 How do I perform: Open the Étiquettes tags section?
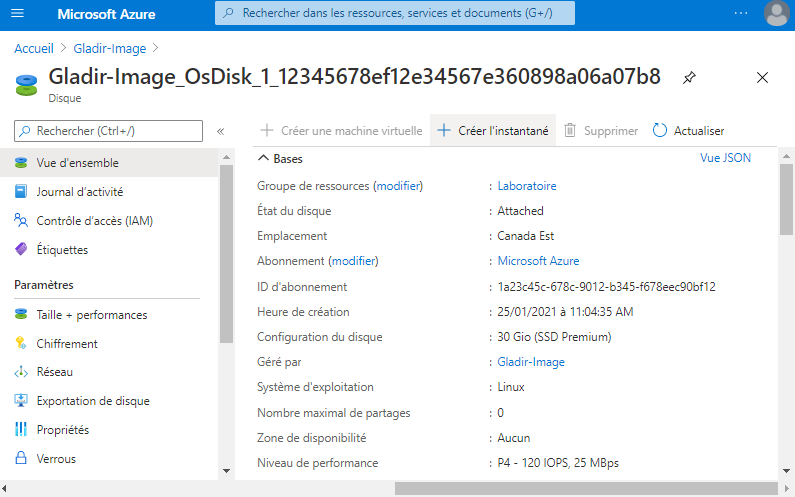pos(62,250)
